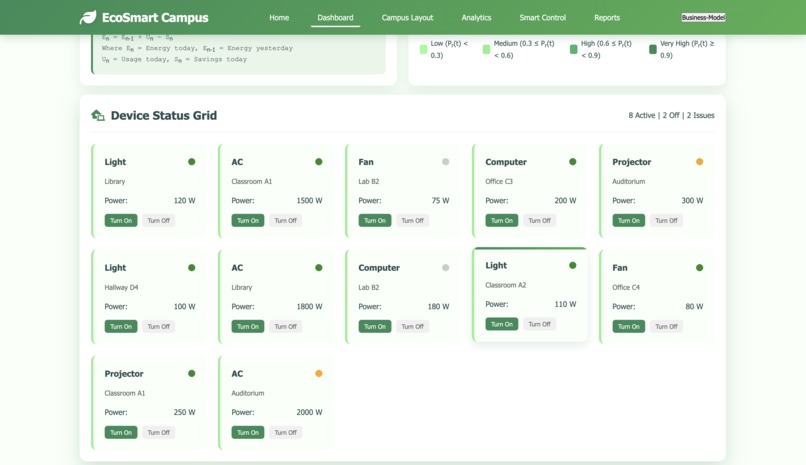The image size is (806, 465).
Task: Click status dot on Light Hallway D4 card
Action: pyautogui.click(x=192, y=268)
